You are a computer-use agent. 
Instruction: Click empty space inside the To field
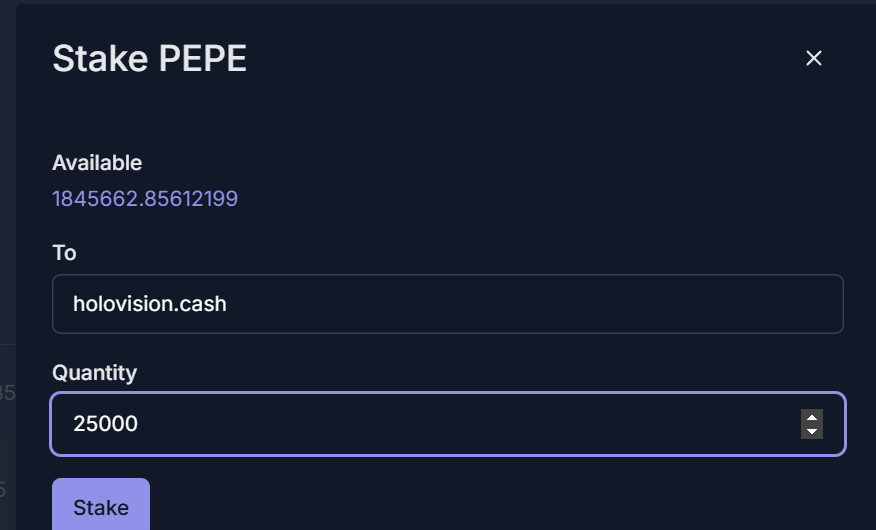pos(531,304)
